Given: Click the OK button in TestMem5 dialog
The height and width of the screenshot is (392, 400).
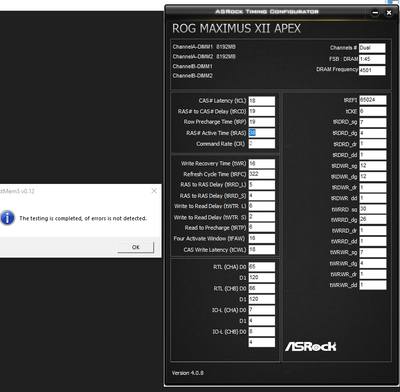Looking at the screenshot, I should tap(136, 247).
